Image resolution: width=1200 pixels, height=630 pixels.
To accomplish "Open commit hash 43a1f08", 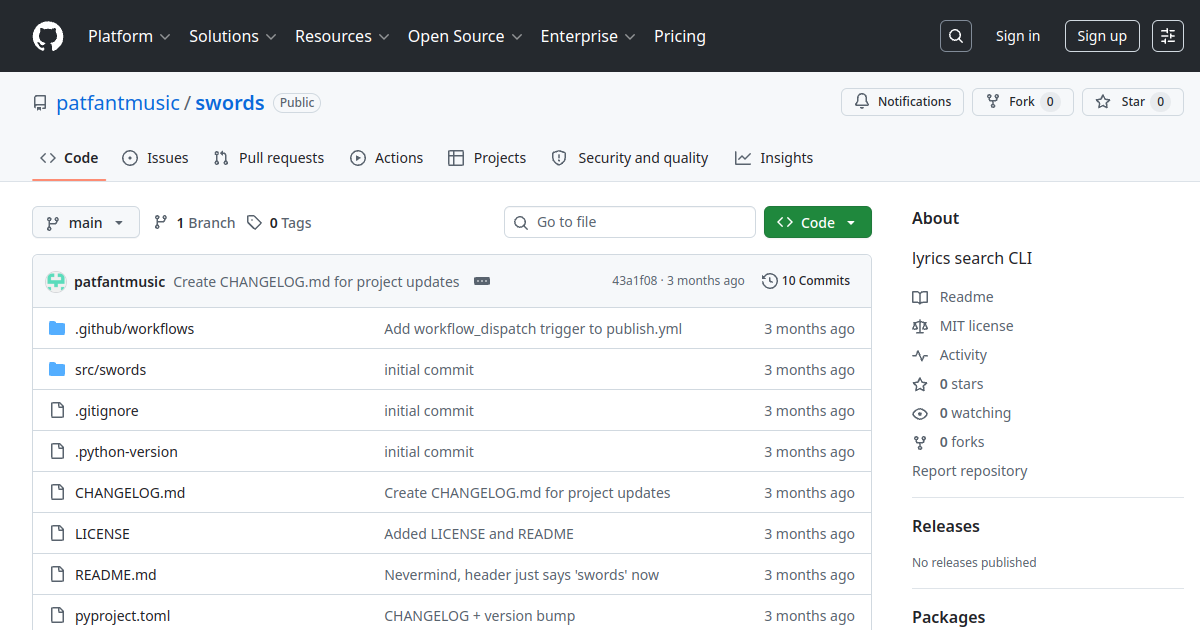I will [x=634, y=281].
